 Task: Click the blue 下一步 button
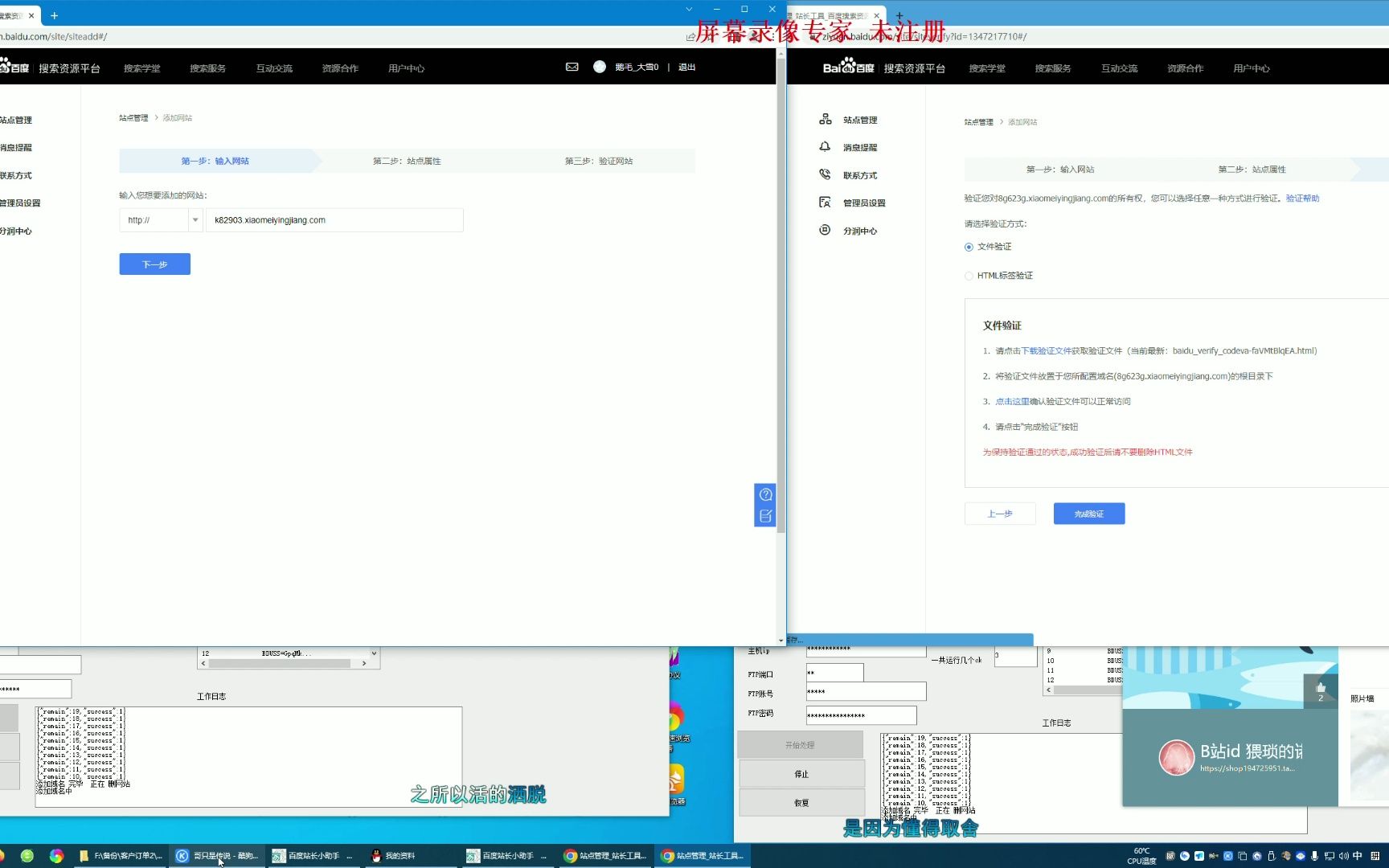(155, 264)
